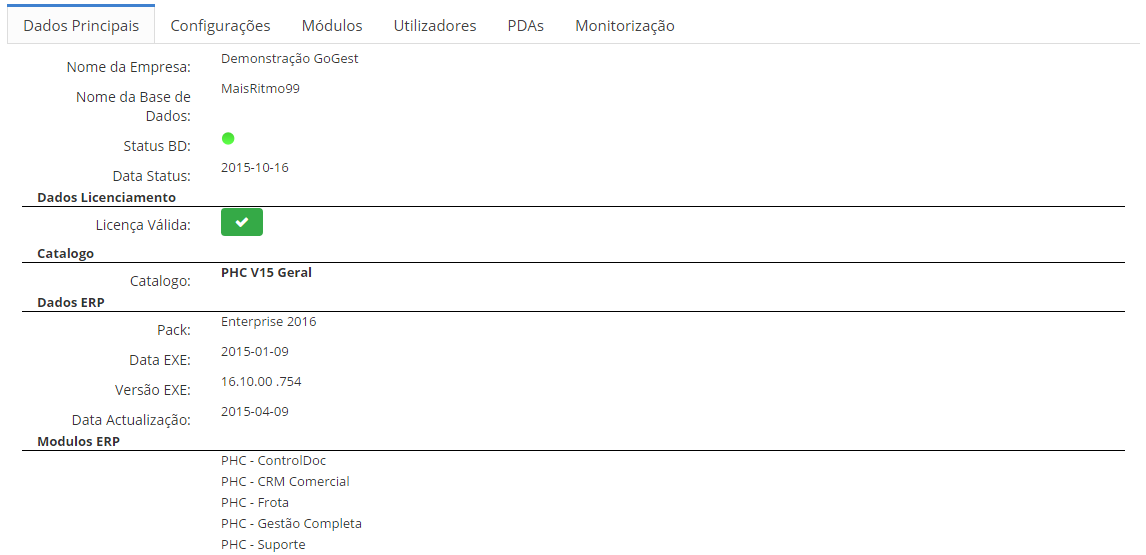Click the Demonstração GoGest company name
This screenshot has height=555, width=1146.
pos(289,59)
